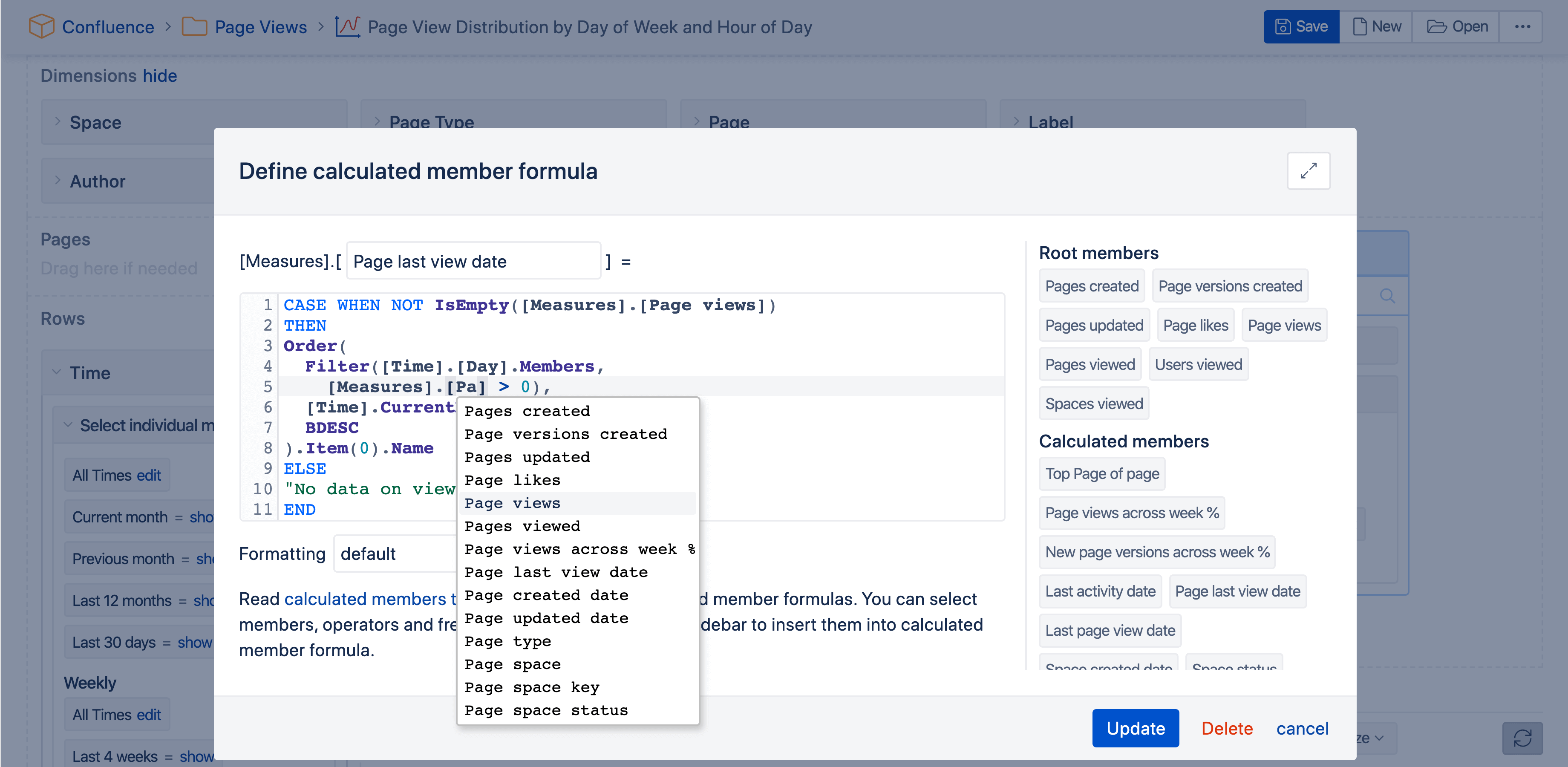Save the report
Image resolution: width=1568 pixels, height=767 pixels.
[1301, 27]
